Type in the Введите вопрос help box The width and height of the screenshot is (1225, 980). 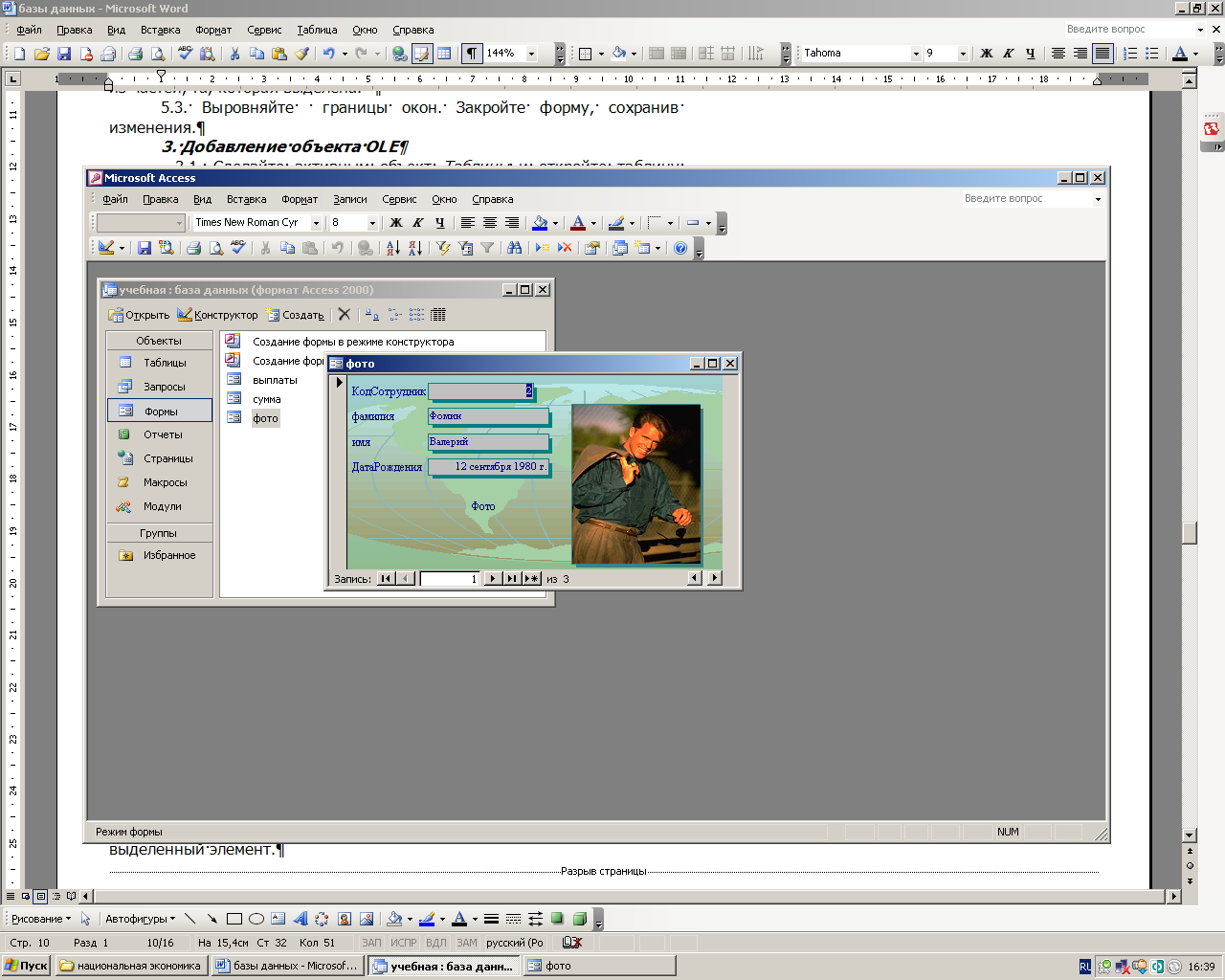(1129, 30)
